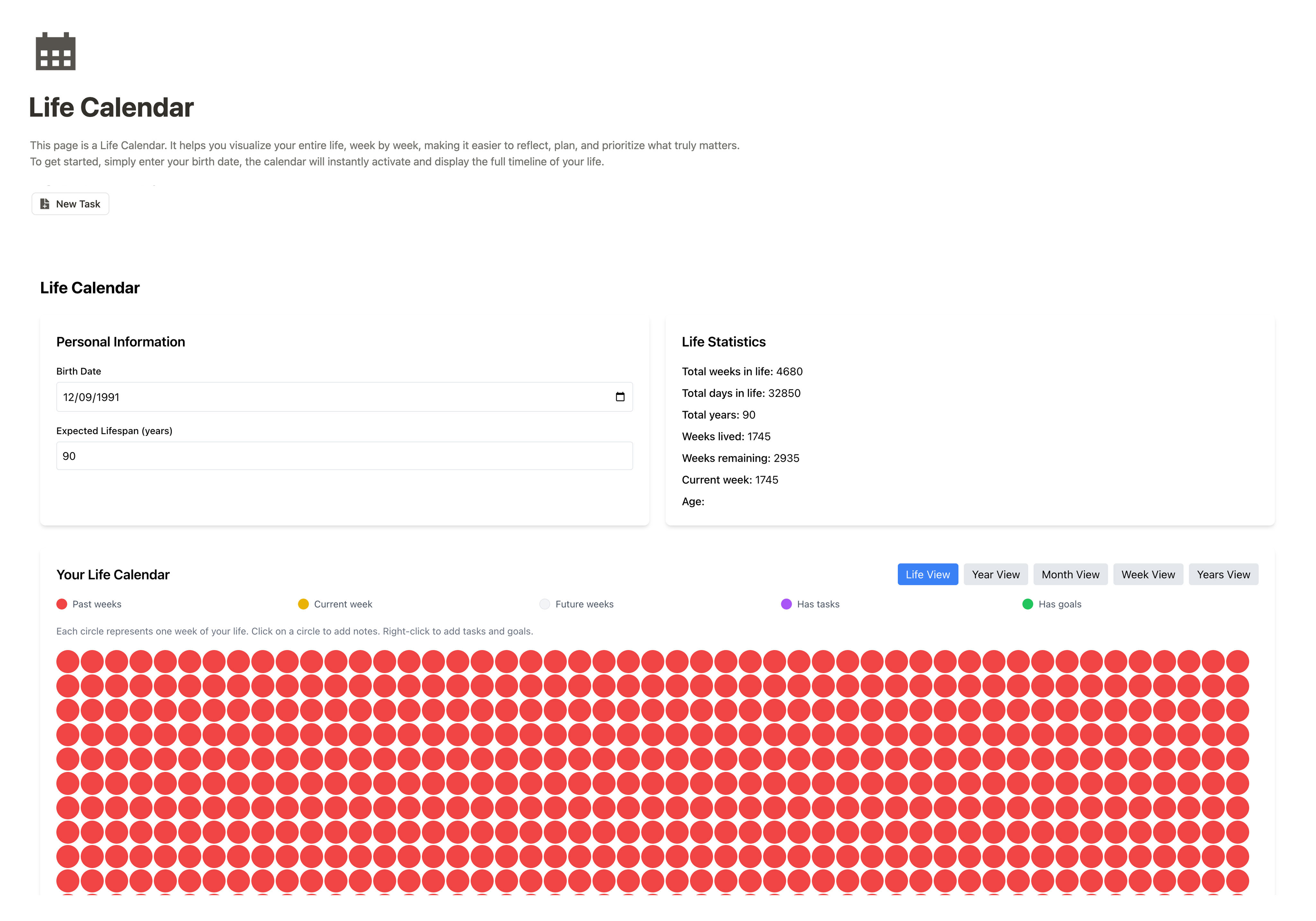
Task: Click the Your Life Calendar heading
Action: pyautogui.click(x=113, y=575)
